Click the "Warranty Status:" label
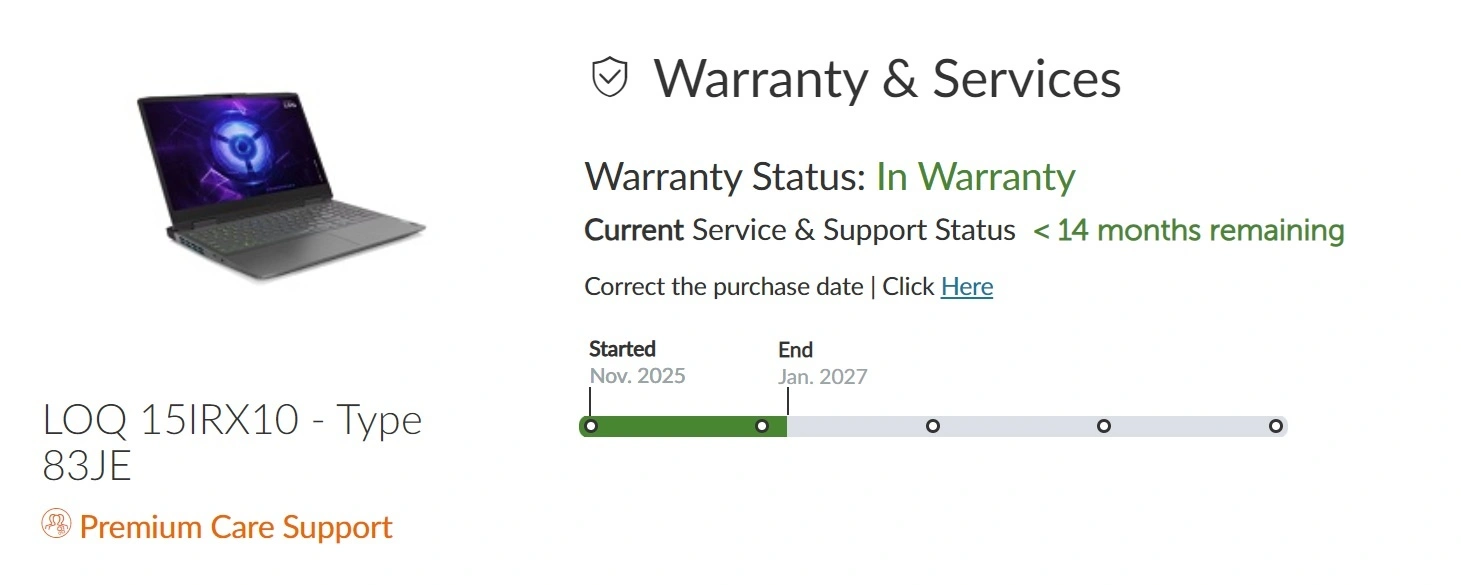The height and width of the screenshot is (585, 1461). pyautogui.click(x=725, y=177)
